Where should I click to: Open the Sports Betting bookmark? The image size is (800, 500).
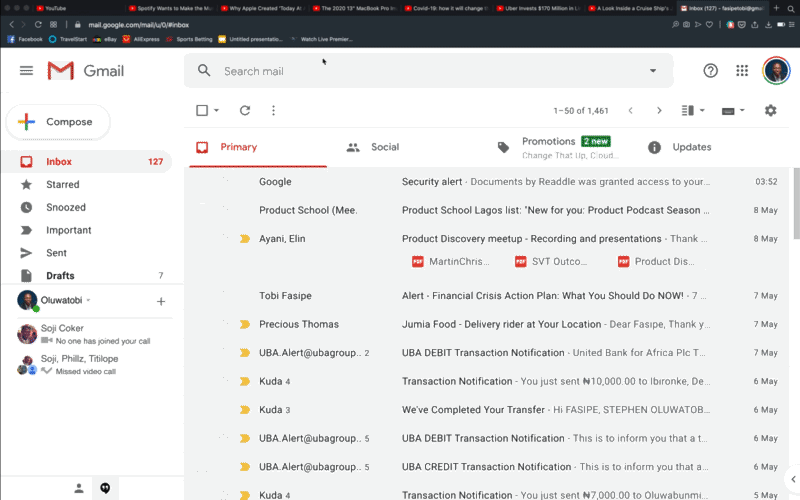189,39
